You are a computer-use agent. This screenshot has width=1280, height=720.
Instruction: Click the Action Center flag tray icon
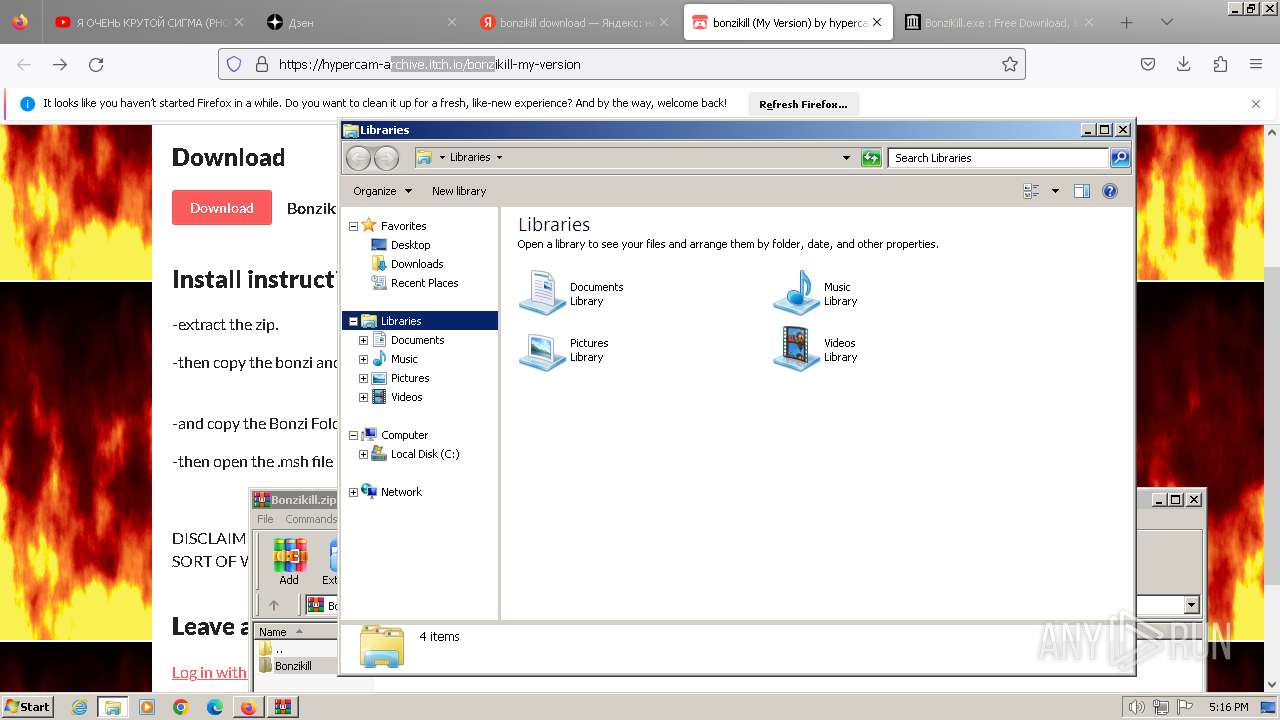(1186, 707)
